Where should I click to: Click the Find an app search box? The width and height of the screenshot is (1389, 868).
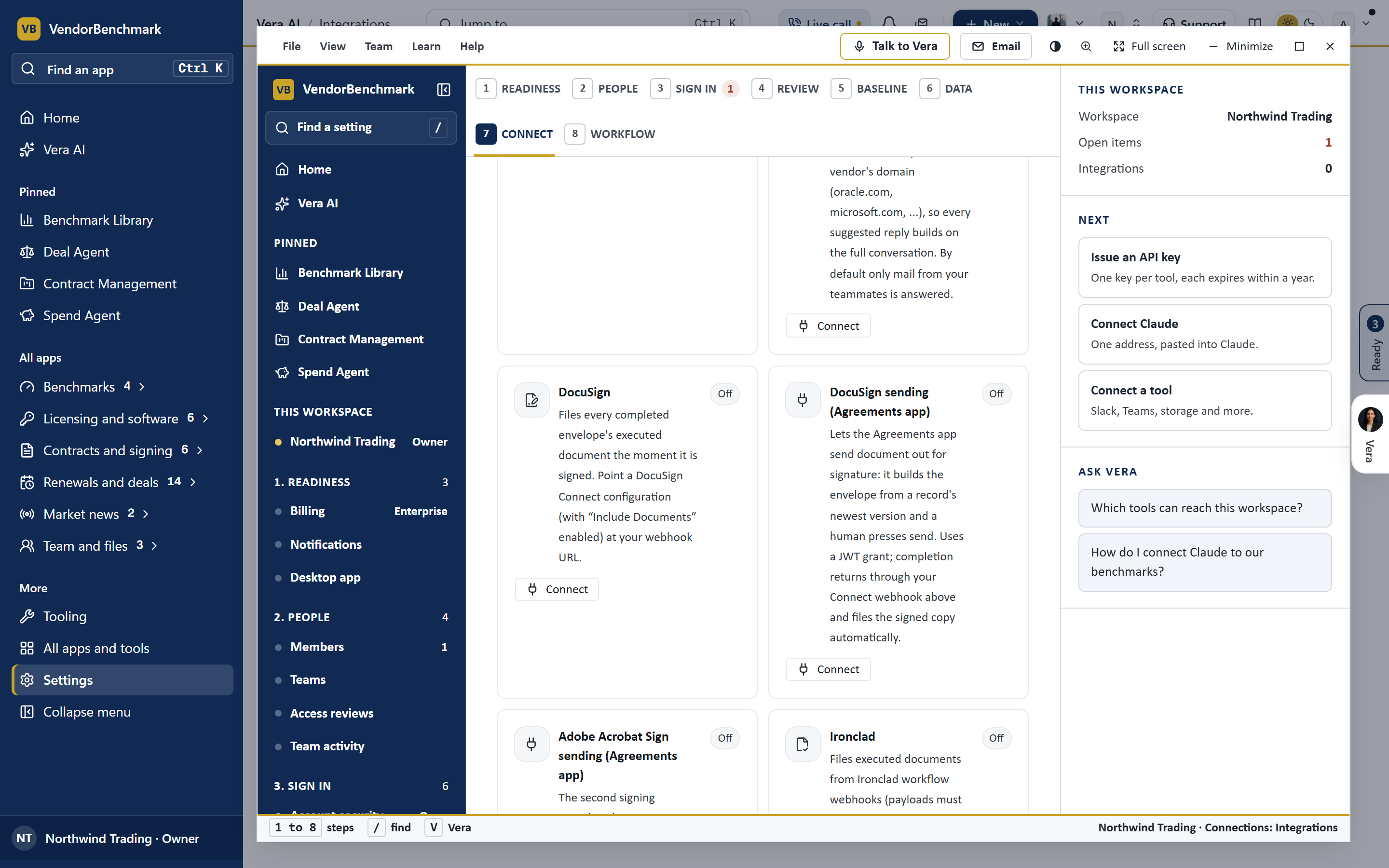point(122,69)
